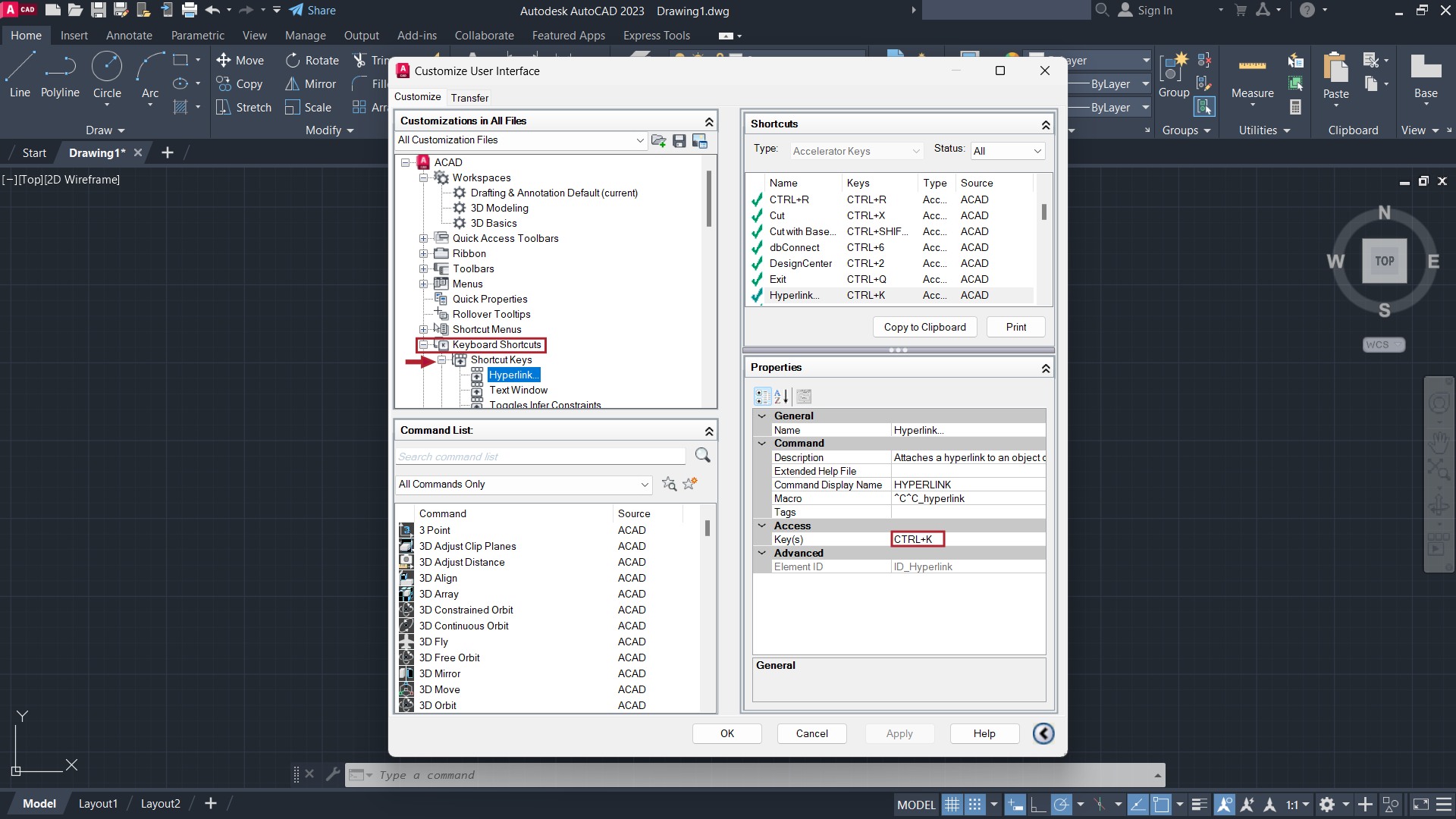Toggle drawing grid display in status bar
The height and width of the screenshot is (819, 1456).
tap(952, 805)
